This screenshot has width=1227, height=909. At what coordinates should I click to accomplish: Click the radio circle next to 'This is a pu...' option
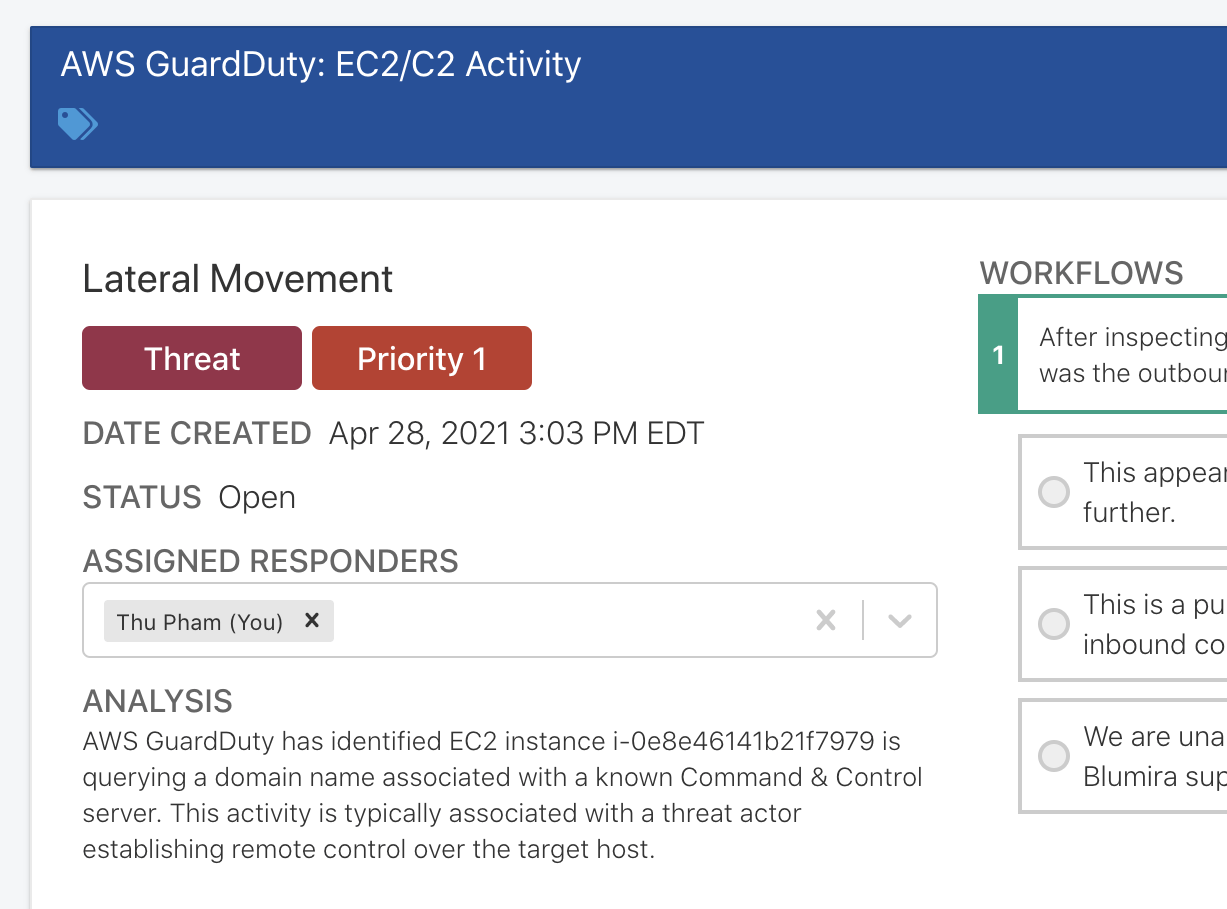pyautogui.click(x=1054, y=623)
